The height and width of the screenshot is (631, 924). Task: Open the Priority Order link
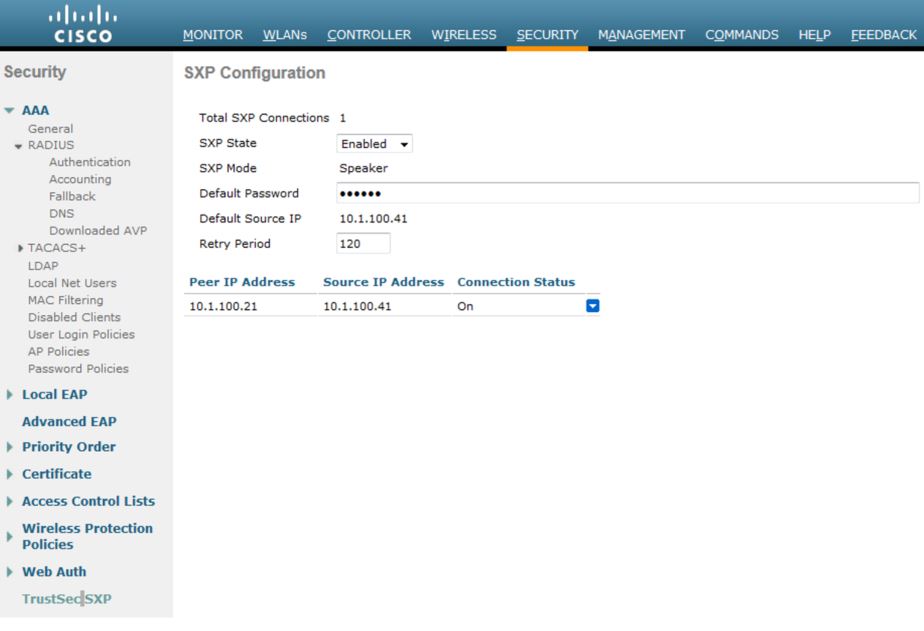pyautogui.click(x=69, y=447)
